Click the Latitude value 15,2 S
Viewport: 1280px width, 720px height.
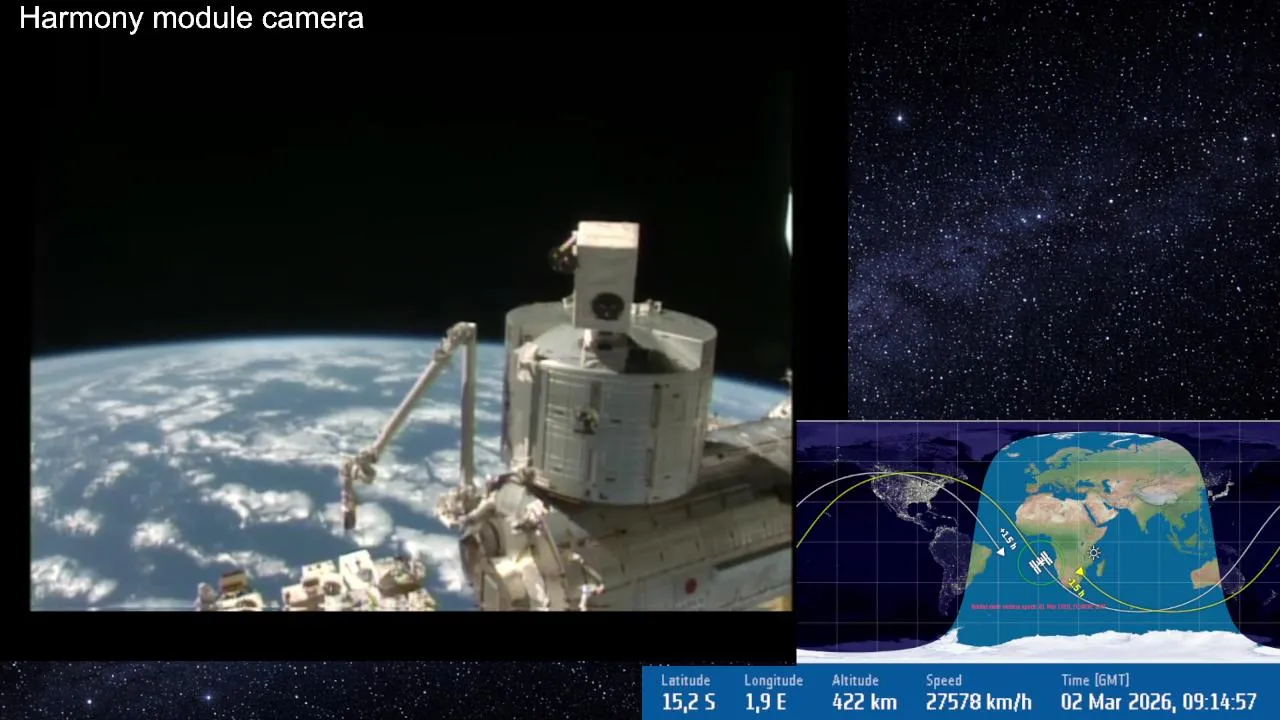(688, 702)
